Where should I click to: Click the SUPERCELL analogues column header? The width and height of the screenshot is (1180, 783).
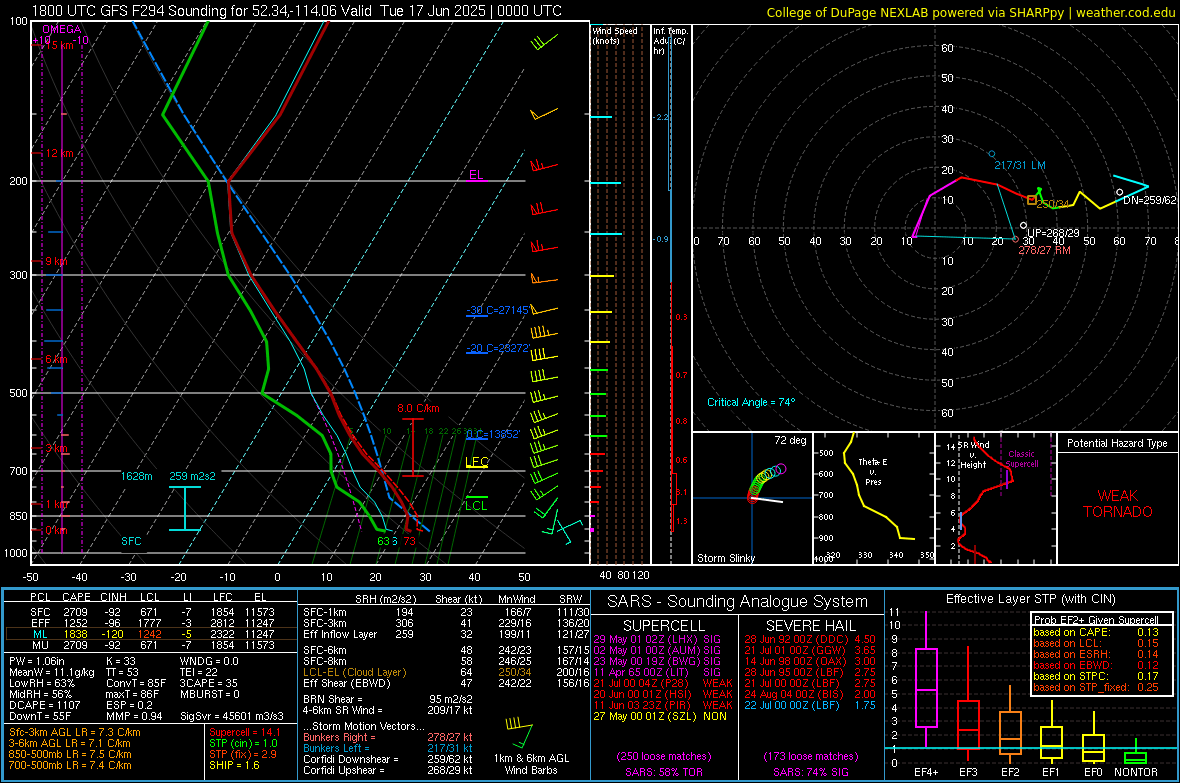pyautogui.click(x=664, y=626)
